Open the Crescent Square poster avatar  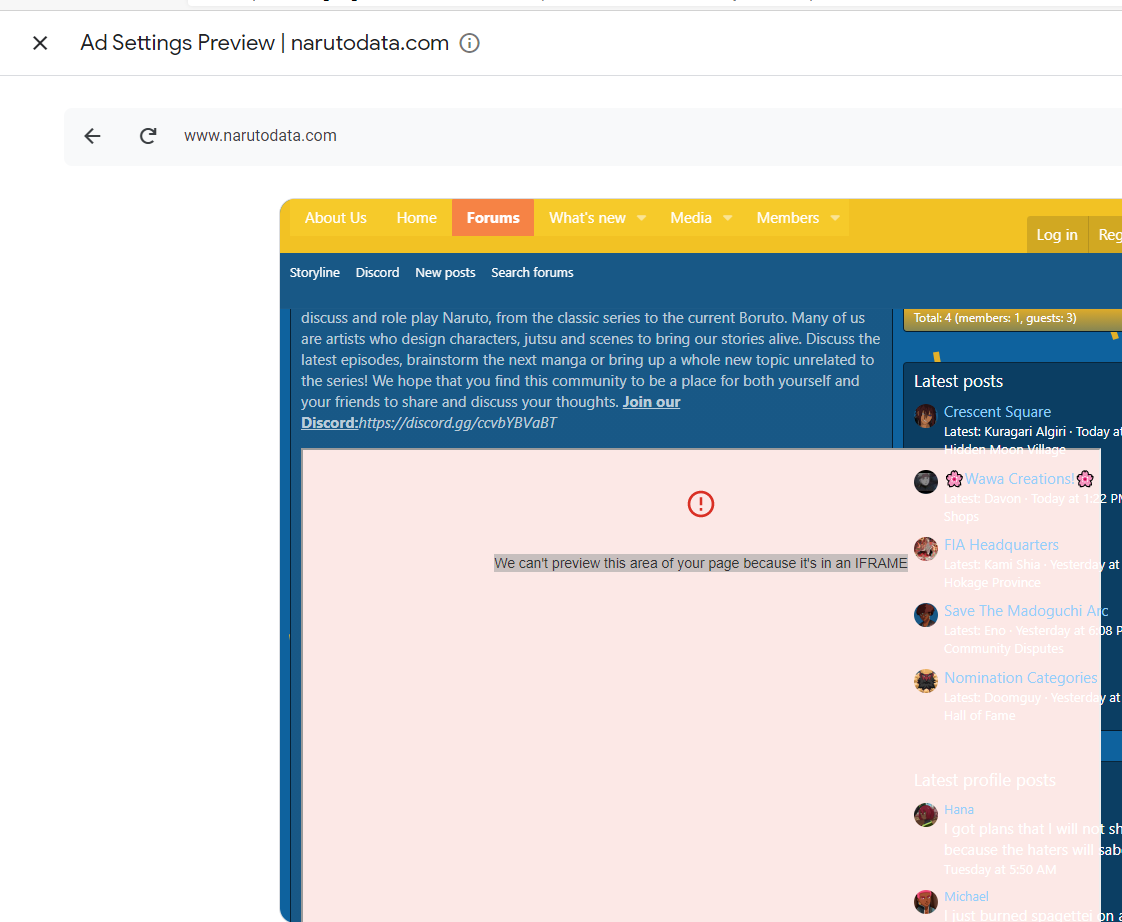coord(925,416)
